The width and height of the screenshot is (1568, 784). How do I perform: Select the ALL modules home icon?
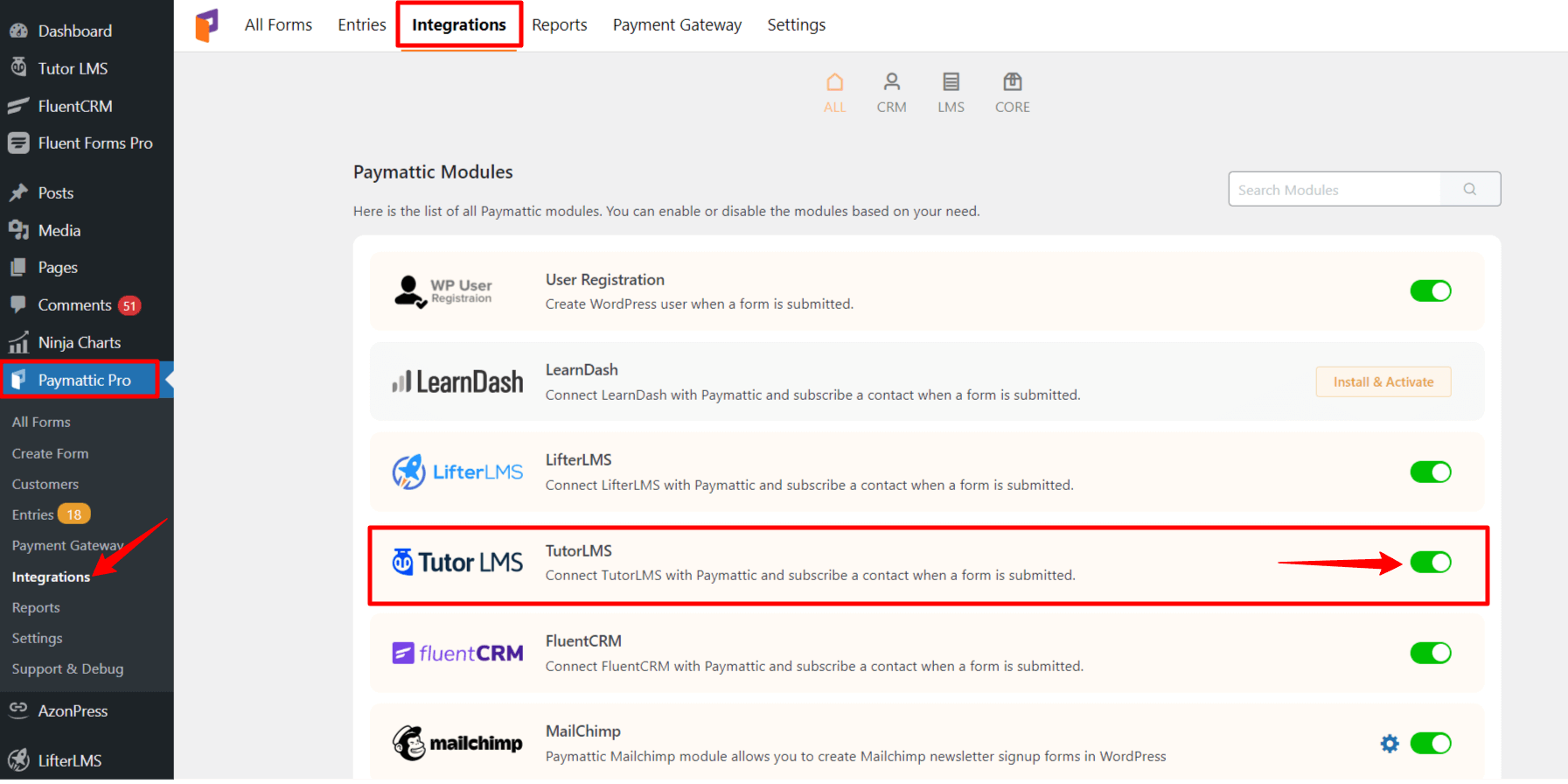(x=835, y=82)
